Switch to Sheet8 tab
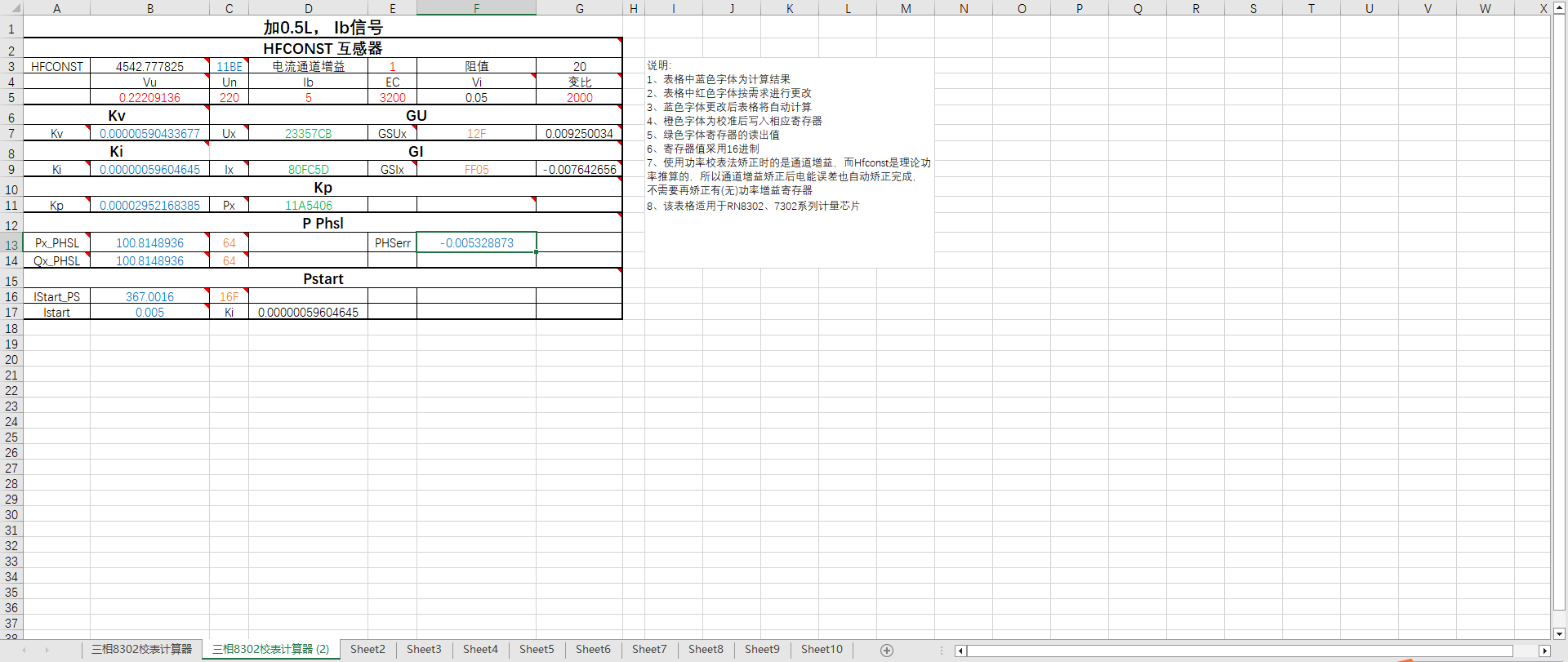Viewport: 1568px width, 662px height. pos(706,649)
